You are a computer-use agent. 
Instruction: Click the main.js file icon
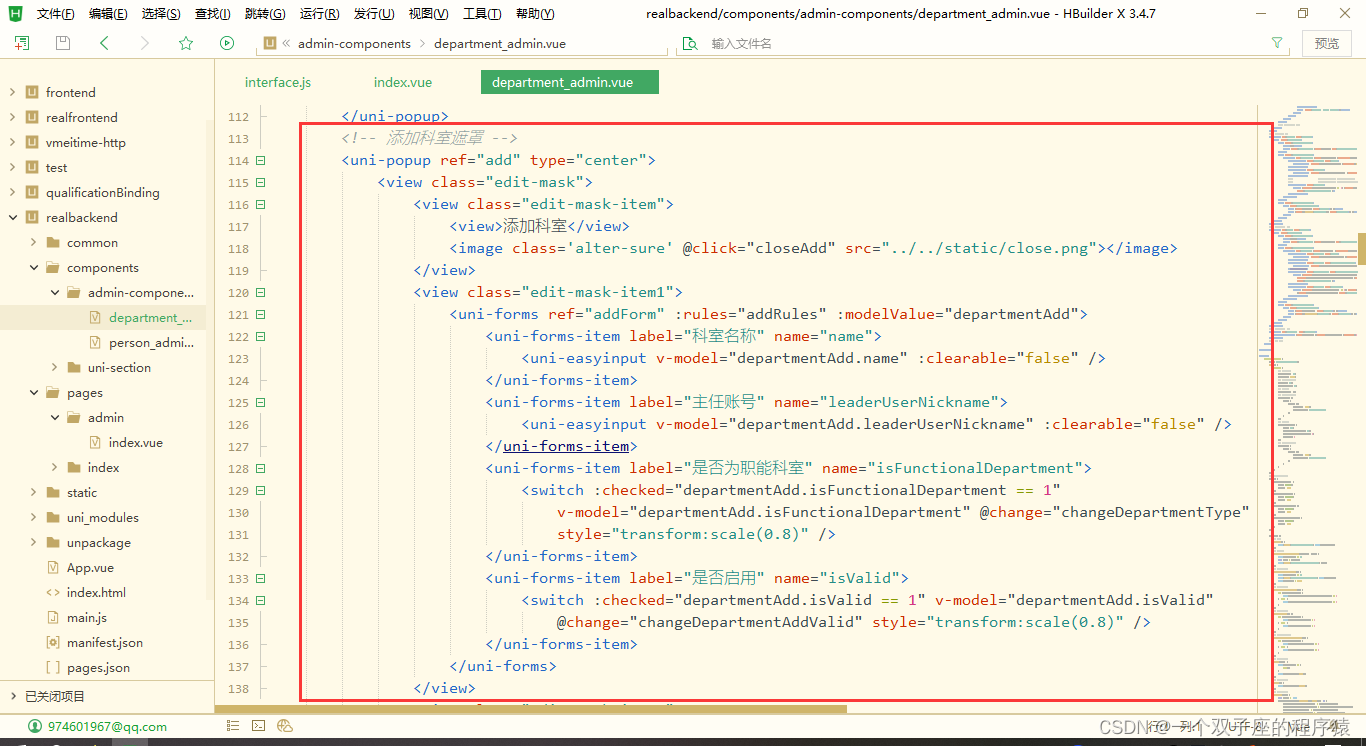(53, 617)
